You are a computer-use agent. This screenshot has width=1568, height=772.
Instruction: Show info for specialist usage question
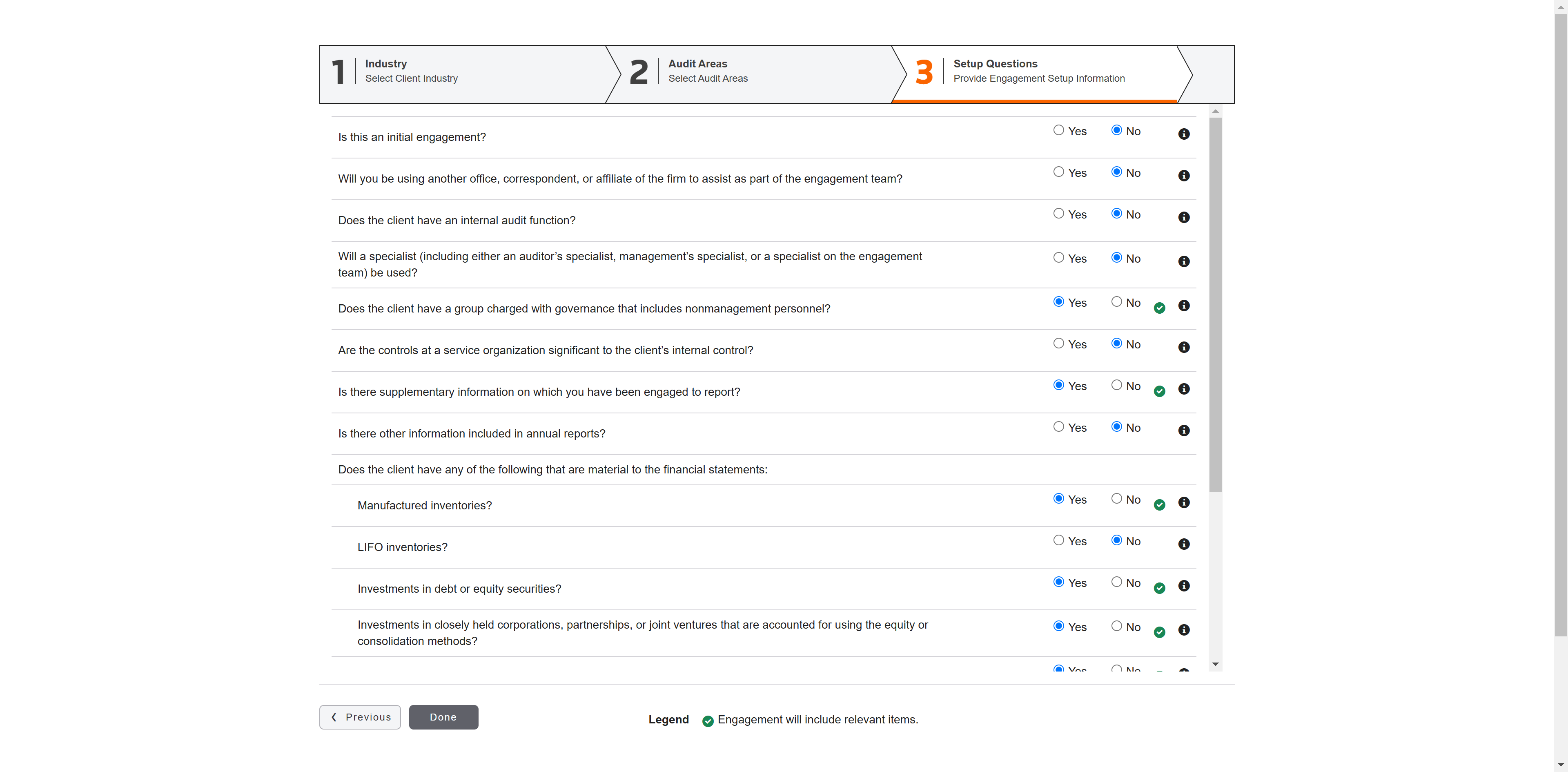click(1183, 261)
